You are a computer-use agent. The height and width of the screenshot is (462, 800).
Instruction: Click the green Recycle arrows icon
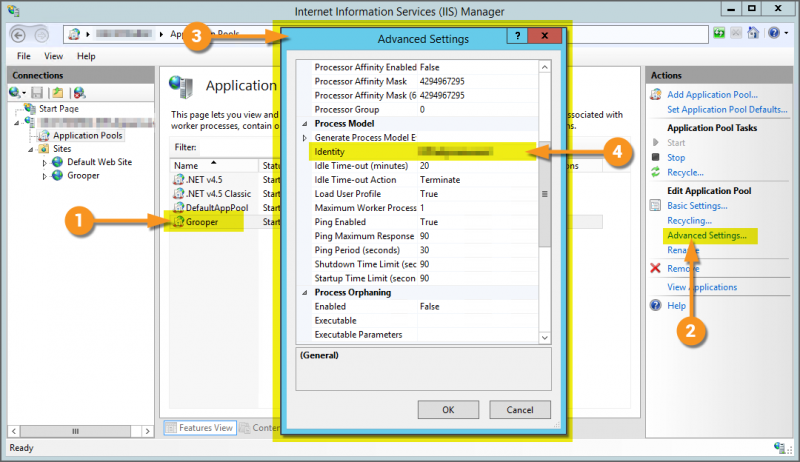coord(656,172)
